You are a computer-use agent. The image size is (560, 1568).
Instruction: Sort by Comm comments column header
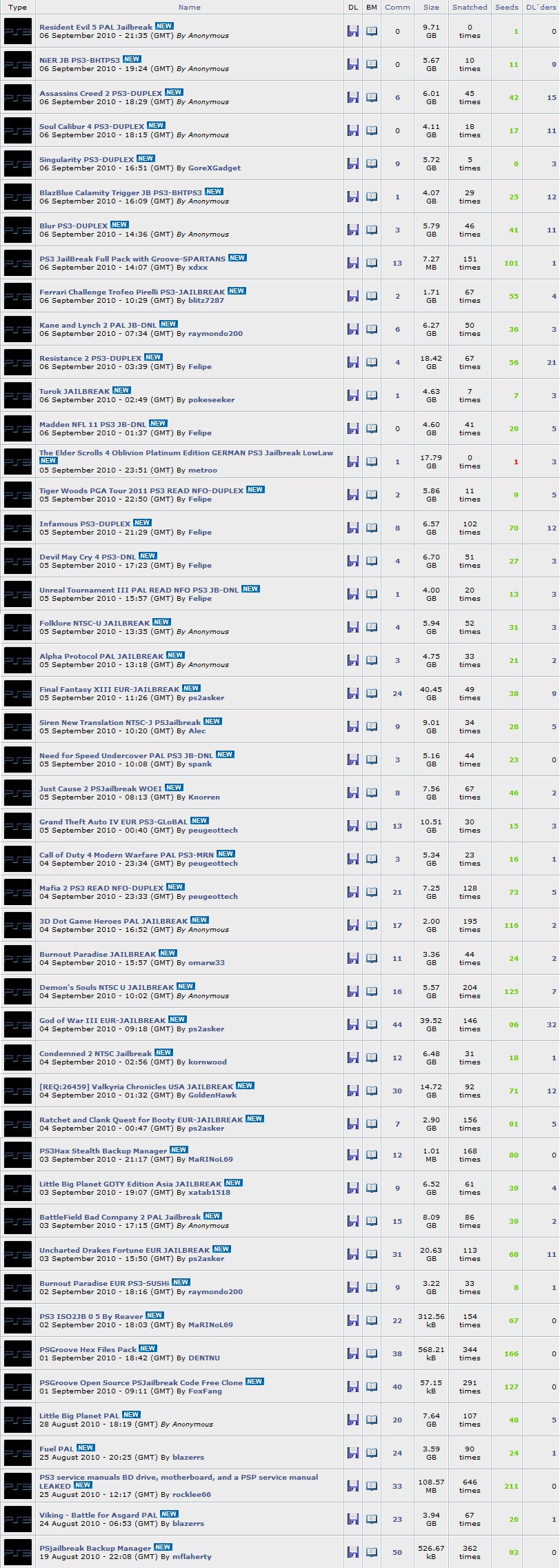397,7
